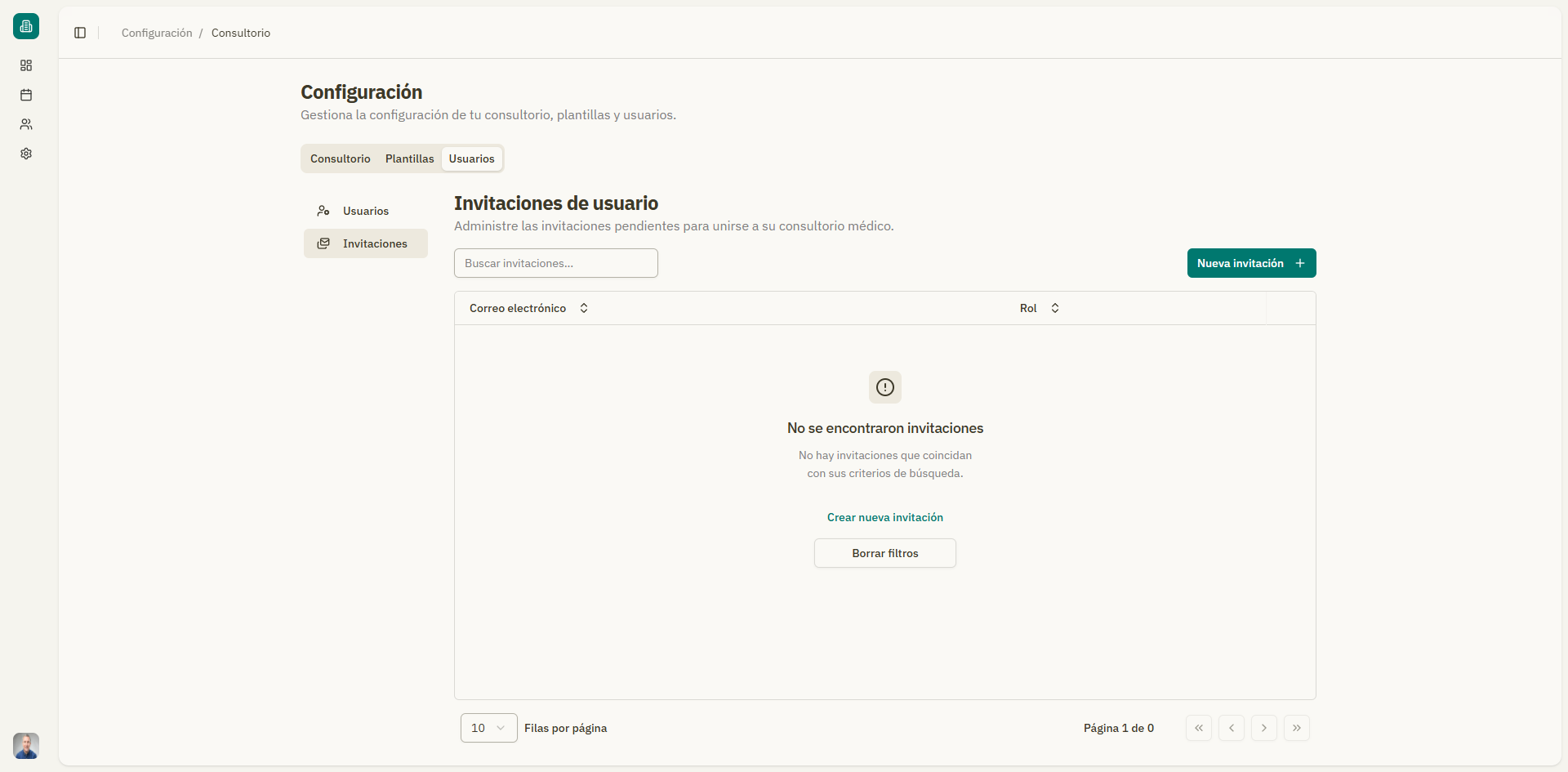Click the Buscar invitaciones search field
This screenshot has height=772, width=1568.
tap(555, 262)
